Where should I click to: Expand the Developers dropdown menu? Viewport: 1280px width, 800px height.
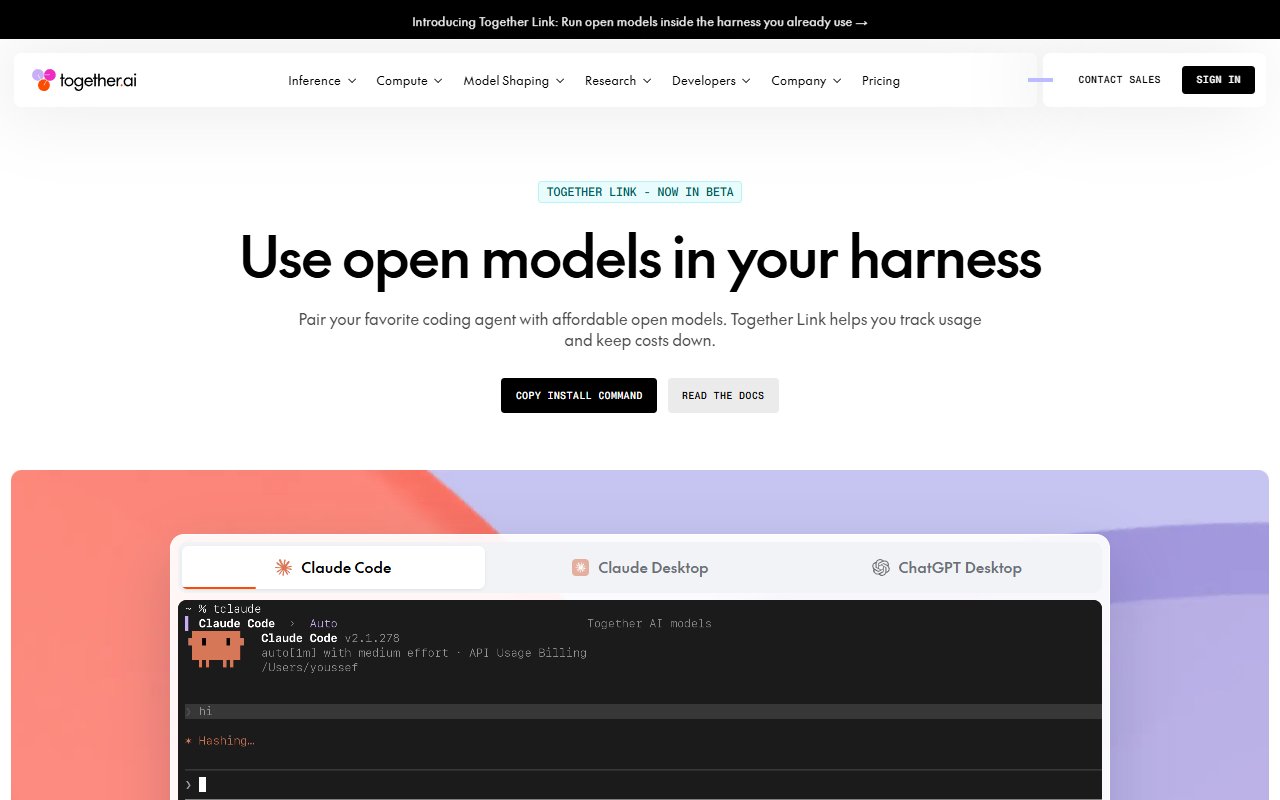click(711, 80)
